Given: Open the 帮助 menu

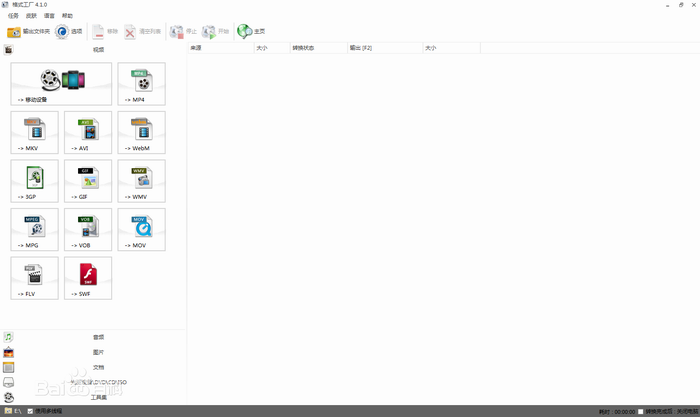Looking at the screenshot, I should [x=67, y=16].
